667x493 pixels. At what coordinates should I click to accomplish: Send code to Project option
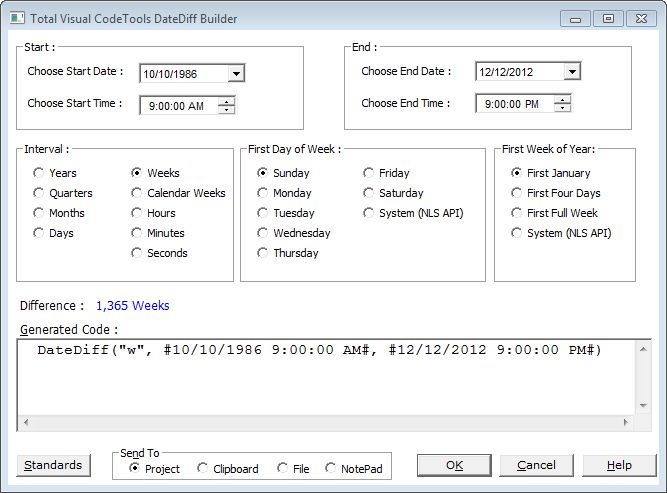(154, 469)
